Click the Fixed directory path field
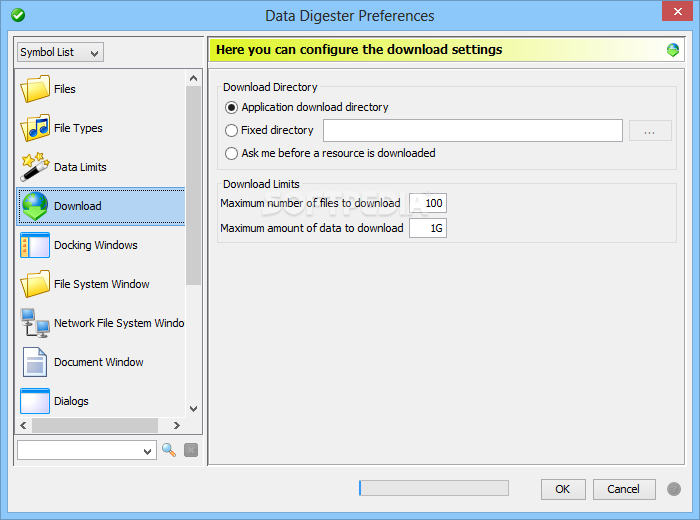 click(473, 130)
